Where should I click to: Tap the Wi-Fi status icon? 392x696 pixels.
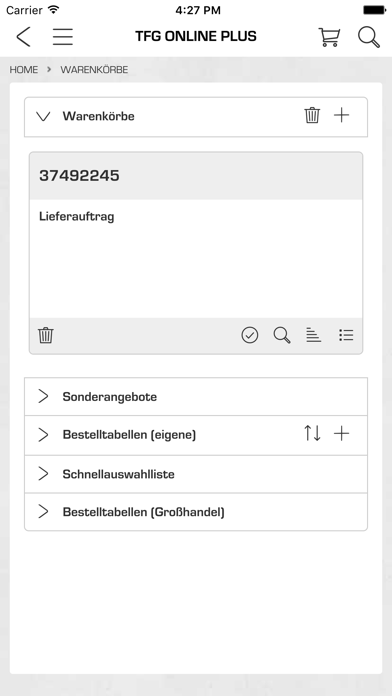(54, 10)
